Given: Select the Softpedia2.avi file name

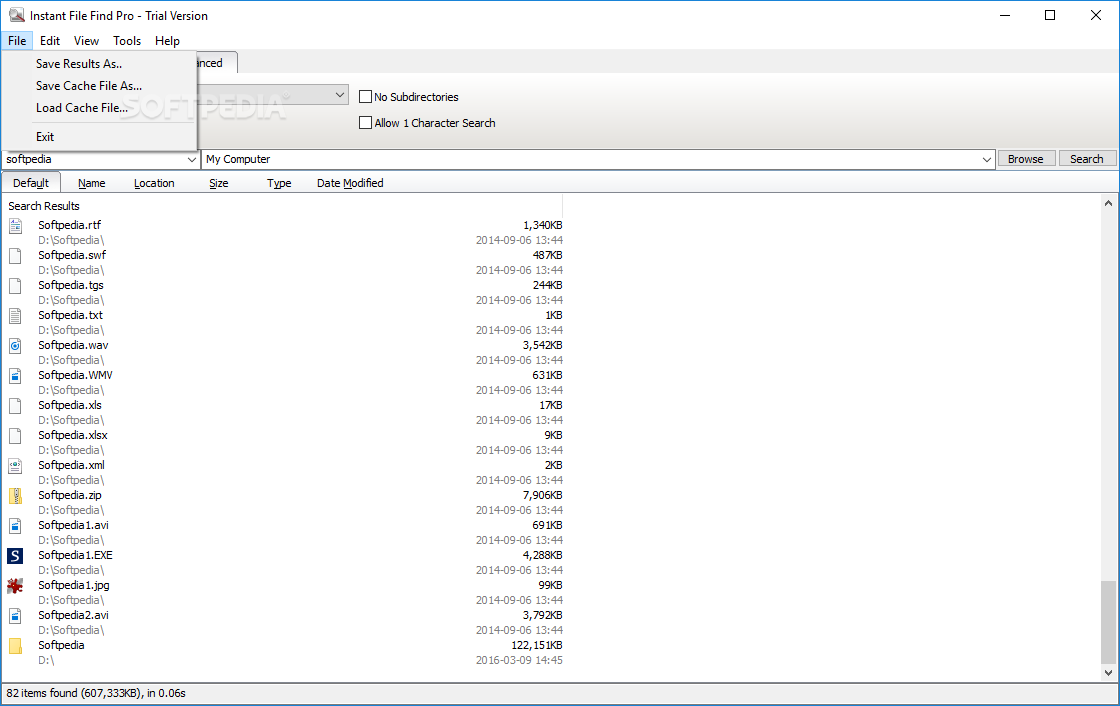Looking at the screenshot, I should coord(73,615).
